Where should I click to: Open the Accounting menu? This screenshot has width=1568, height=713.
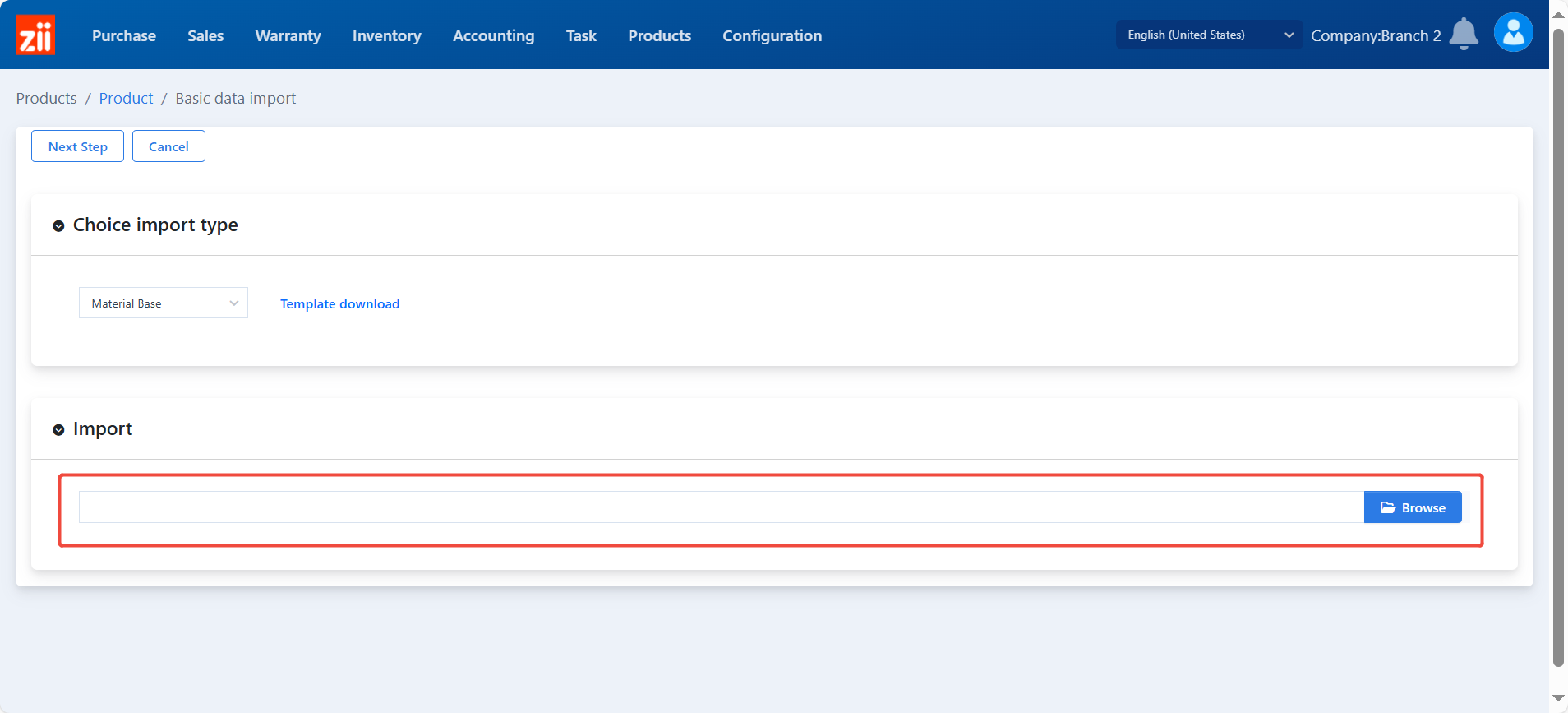click(x=493, y=36)
